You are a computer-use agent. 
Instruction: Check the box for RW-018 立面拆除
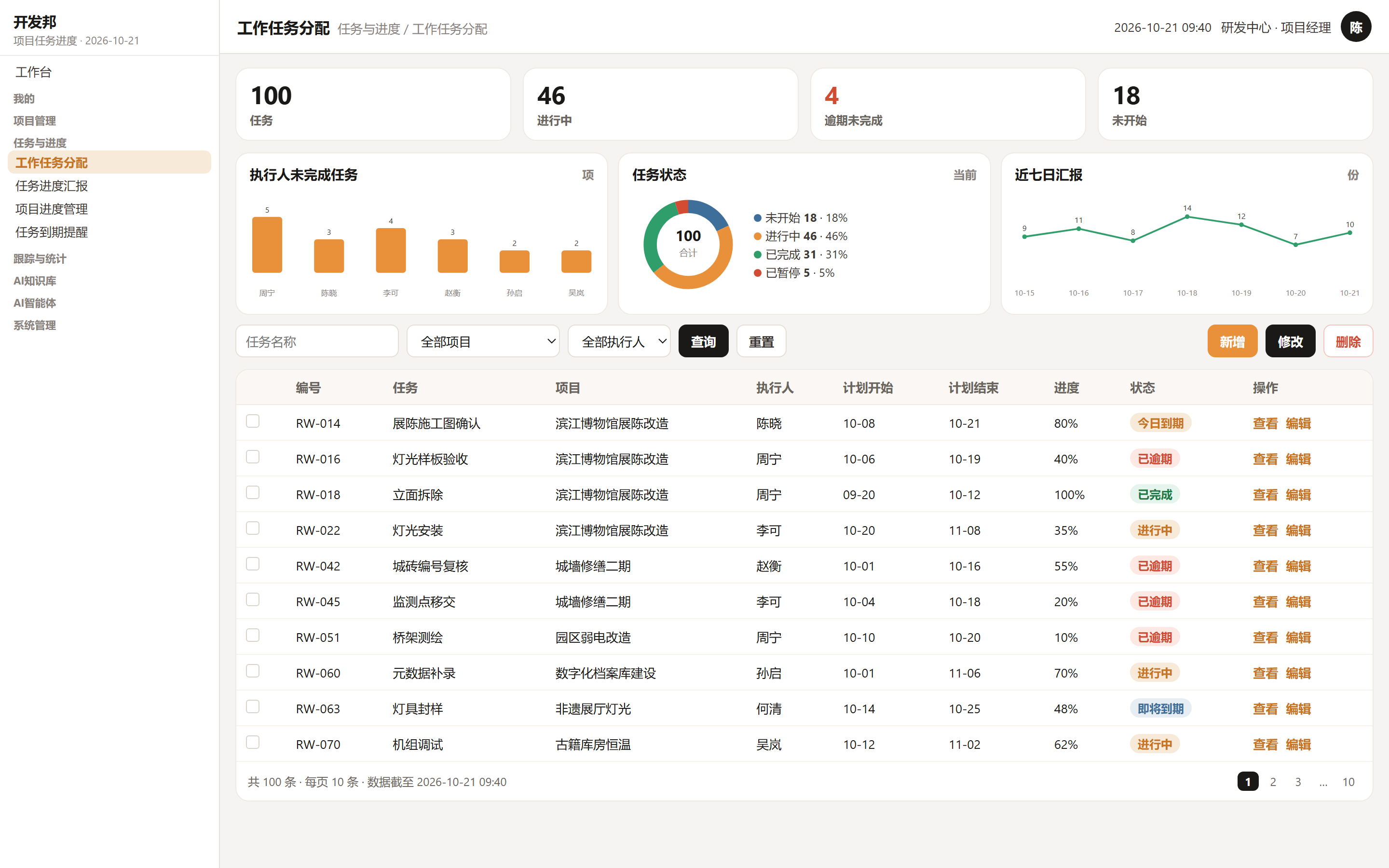(x=253, y=492)
